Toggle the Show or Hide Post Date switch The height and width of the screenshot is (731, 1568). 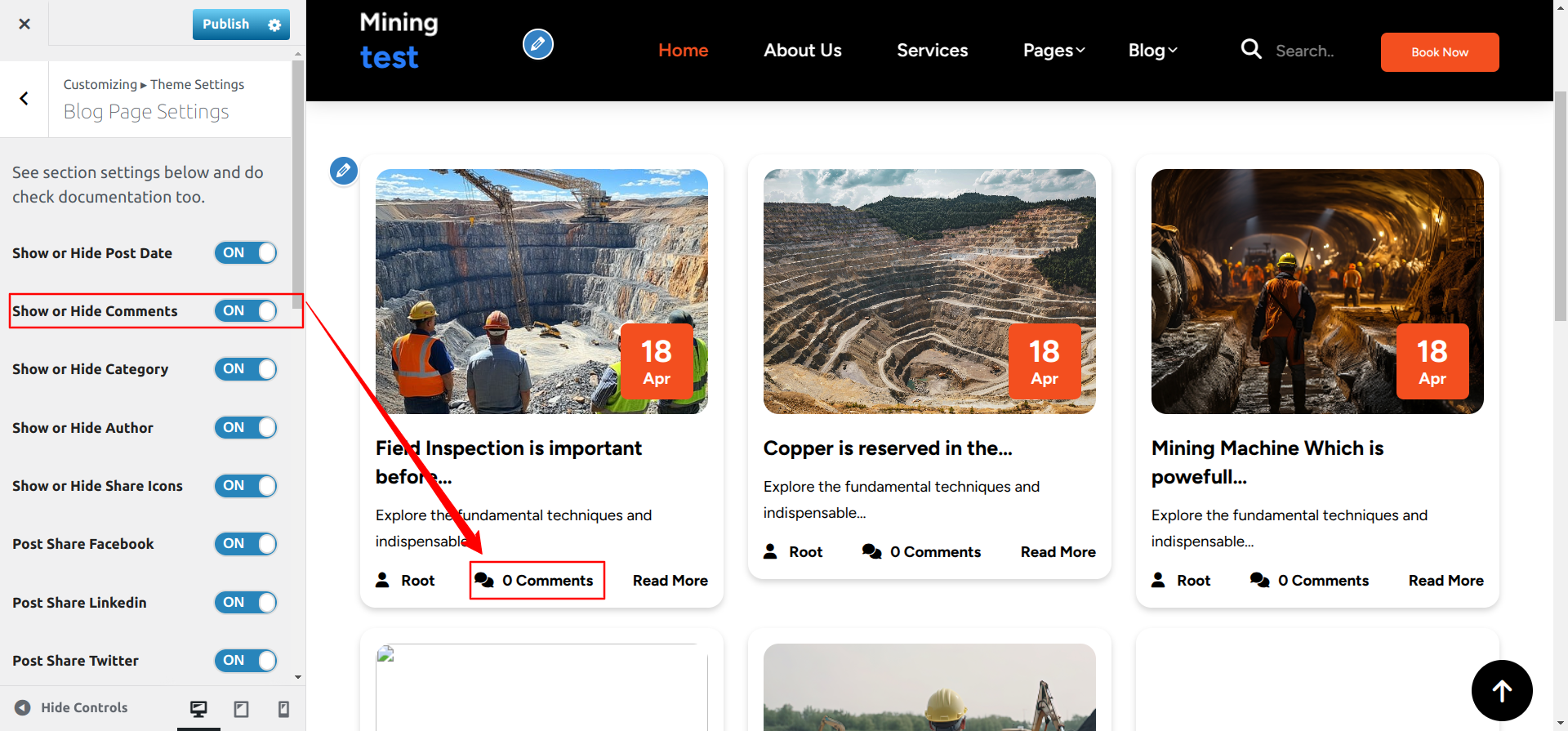(x=246, y=253)
